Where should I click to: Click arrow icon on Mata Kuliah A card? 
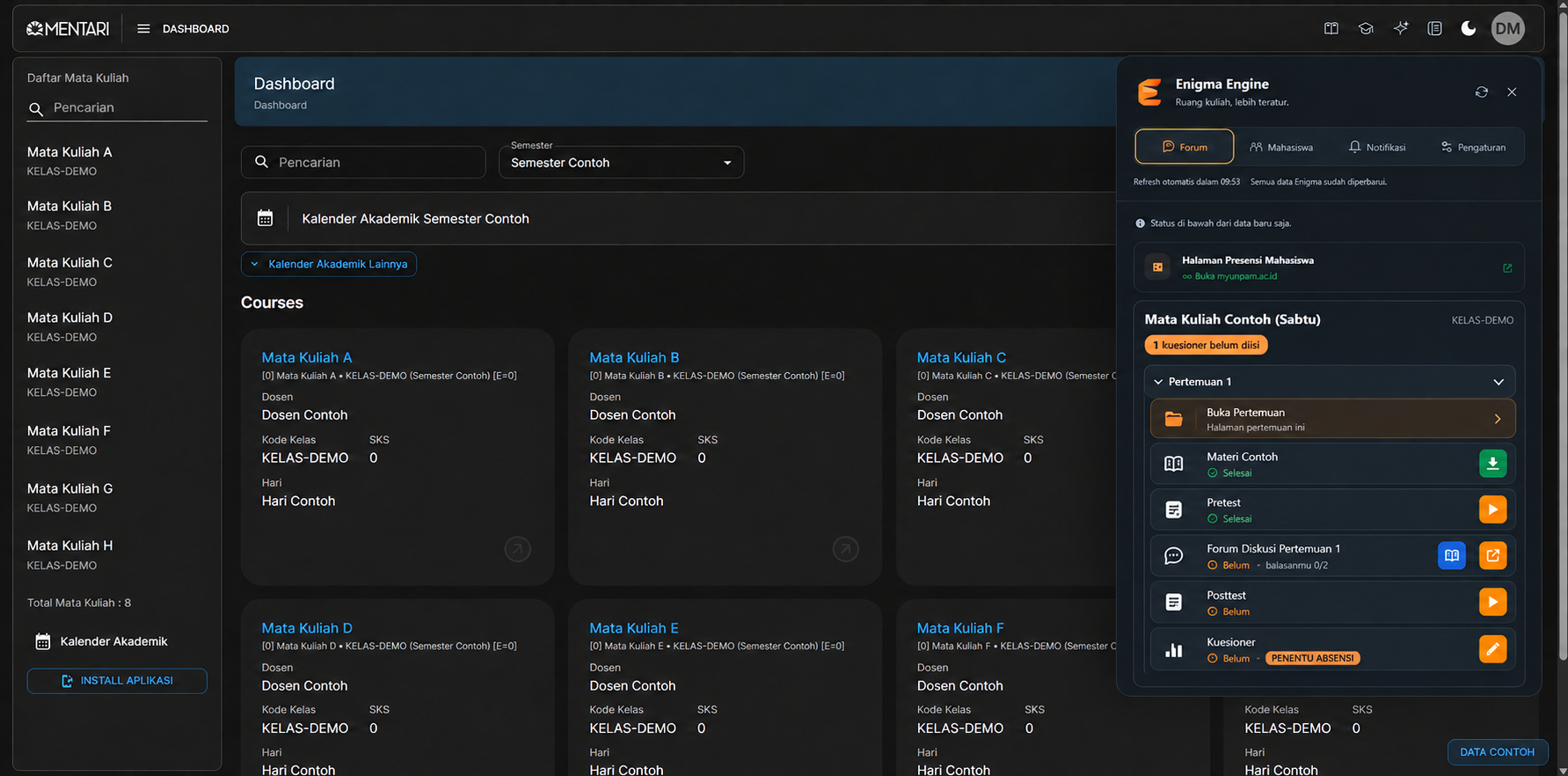tap(517, 549)
